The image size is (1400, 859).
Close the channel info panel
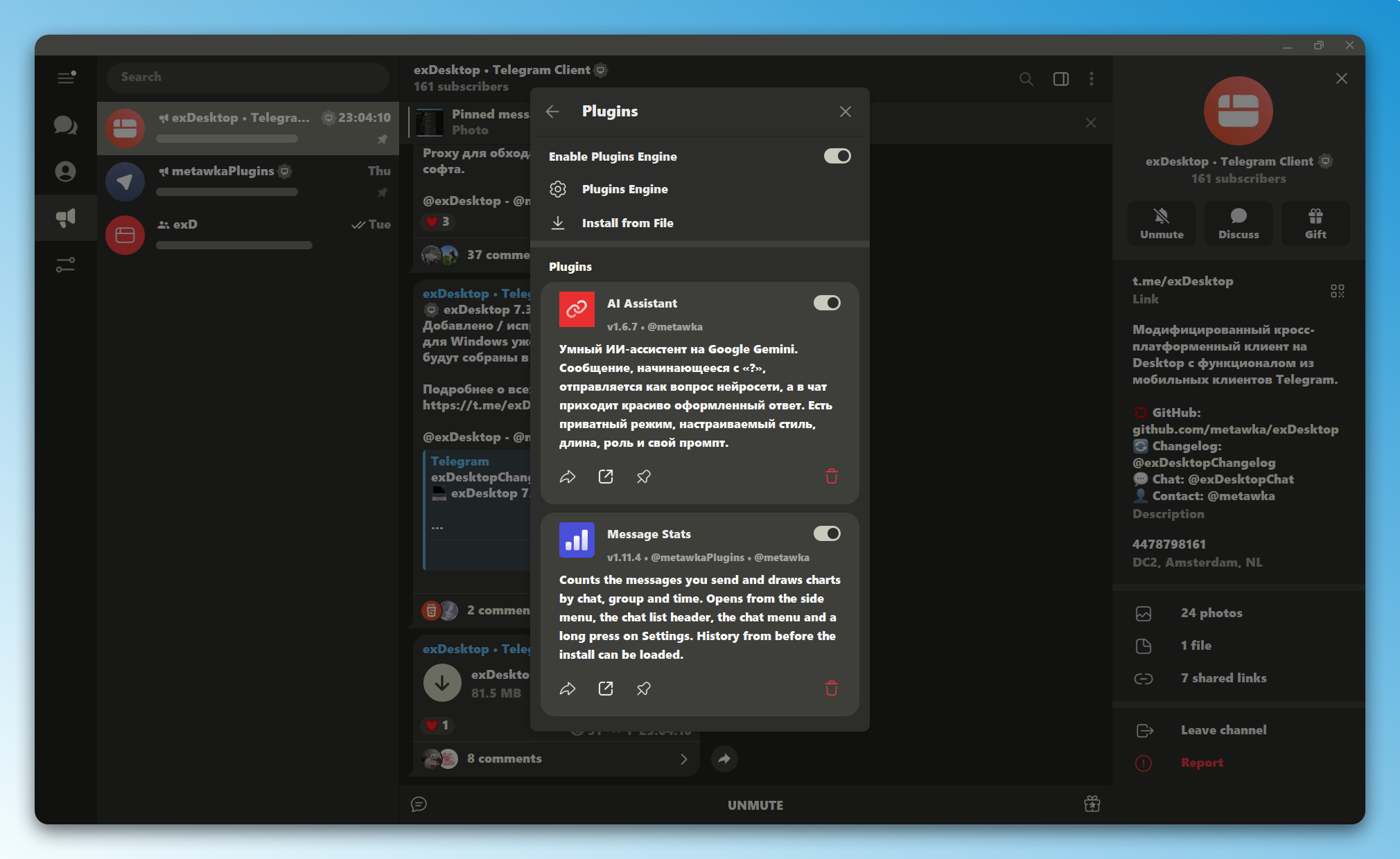1342,78
